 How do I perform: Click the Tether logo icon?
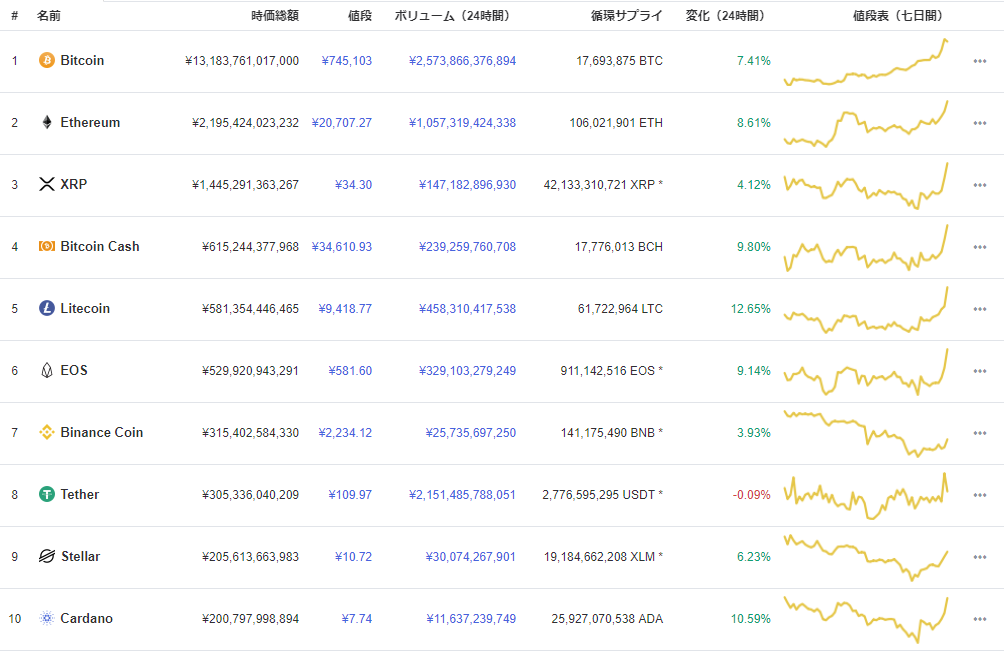[x=47, y=494]
